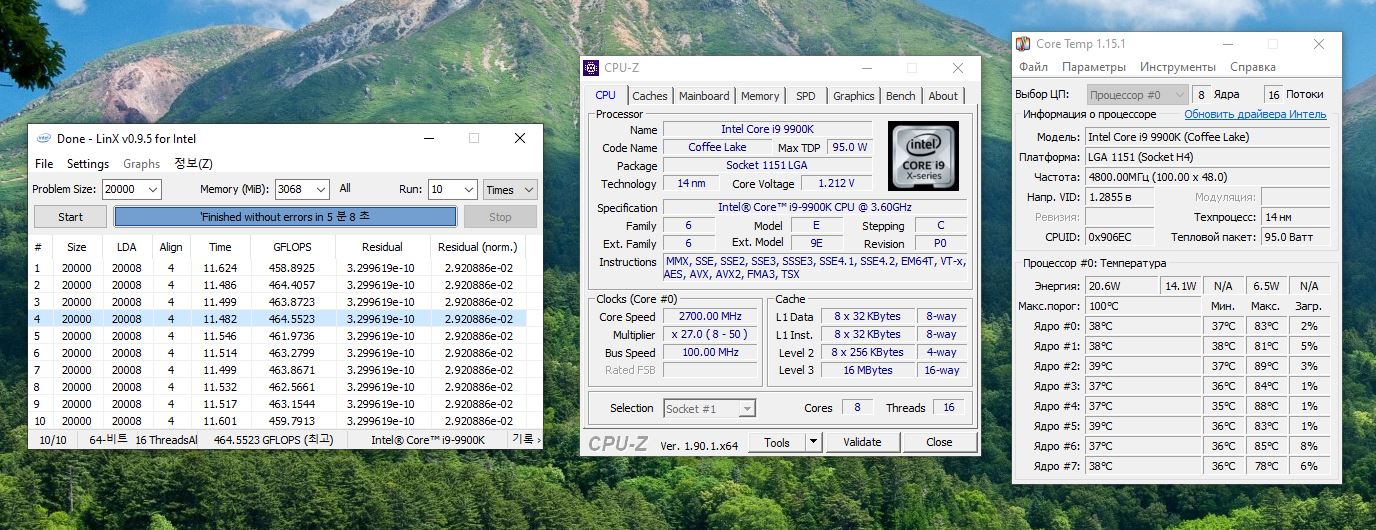The width and height of the screenshot is (1376, 530).
Task: Click the LinX Intel title bar icon
Action: (44, 139)
